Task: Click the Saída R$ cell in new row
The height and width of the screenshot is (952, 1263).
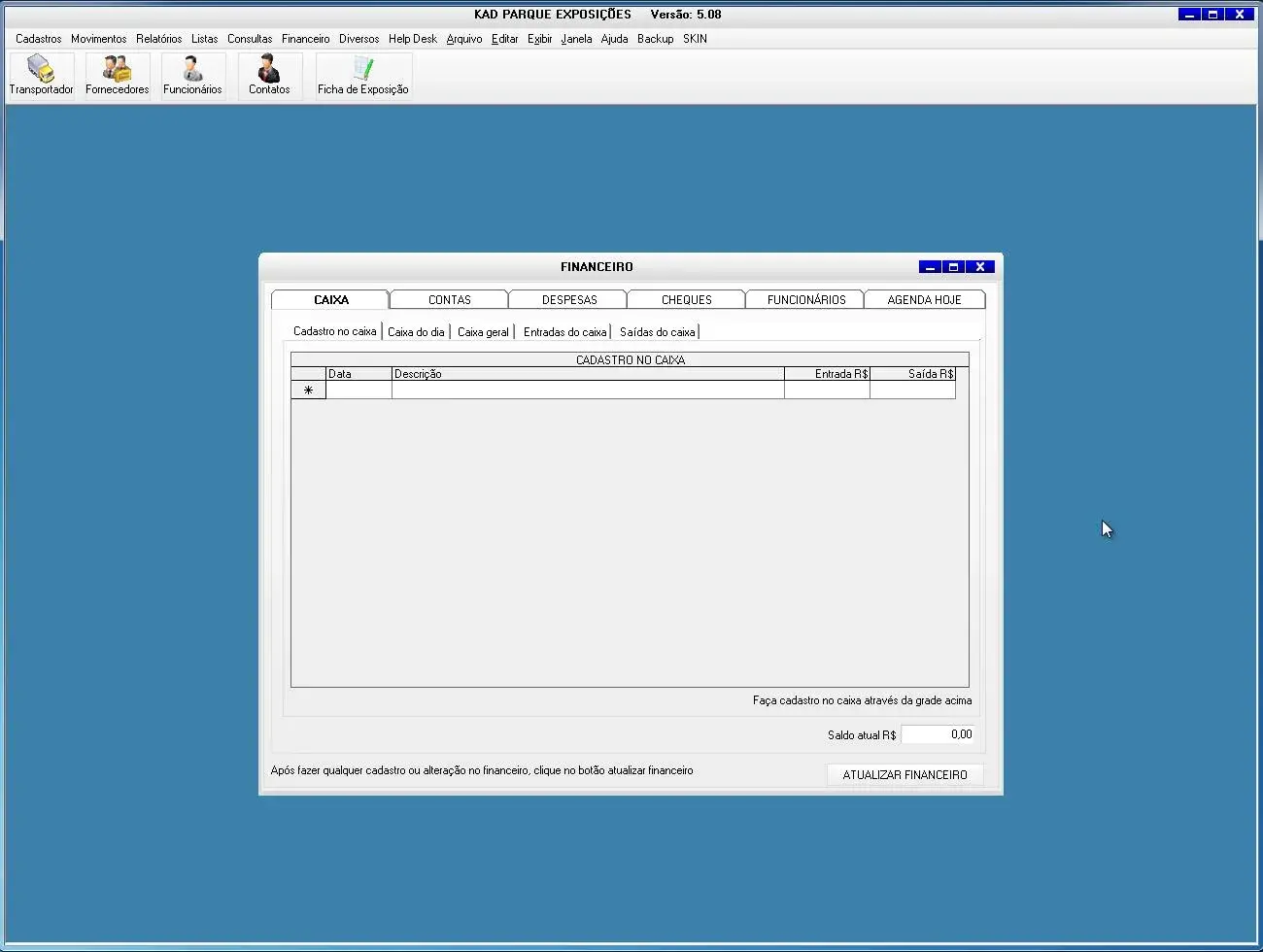Action: 912,390
